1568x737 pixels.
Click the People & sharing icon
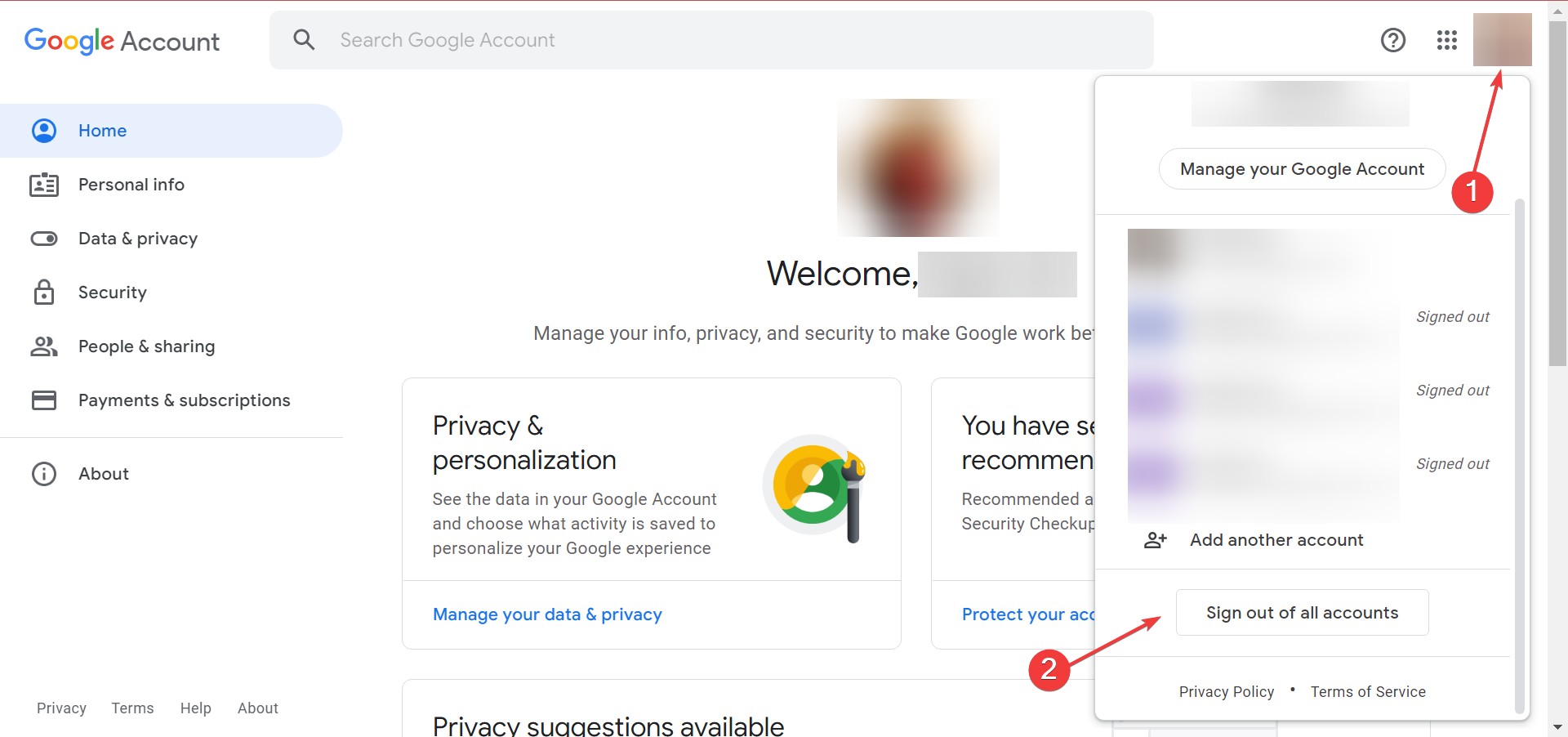(44, 346)
